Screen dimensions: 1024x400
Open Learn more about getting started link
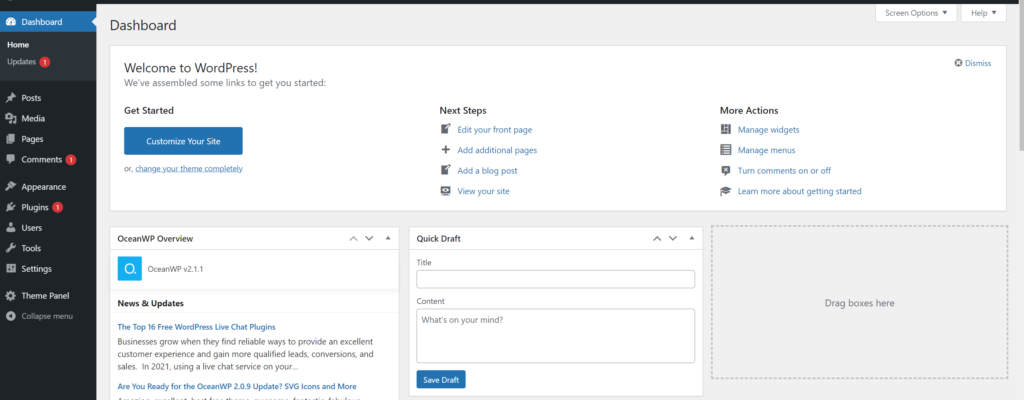click(799, 191)
